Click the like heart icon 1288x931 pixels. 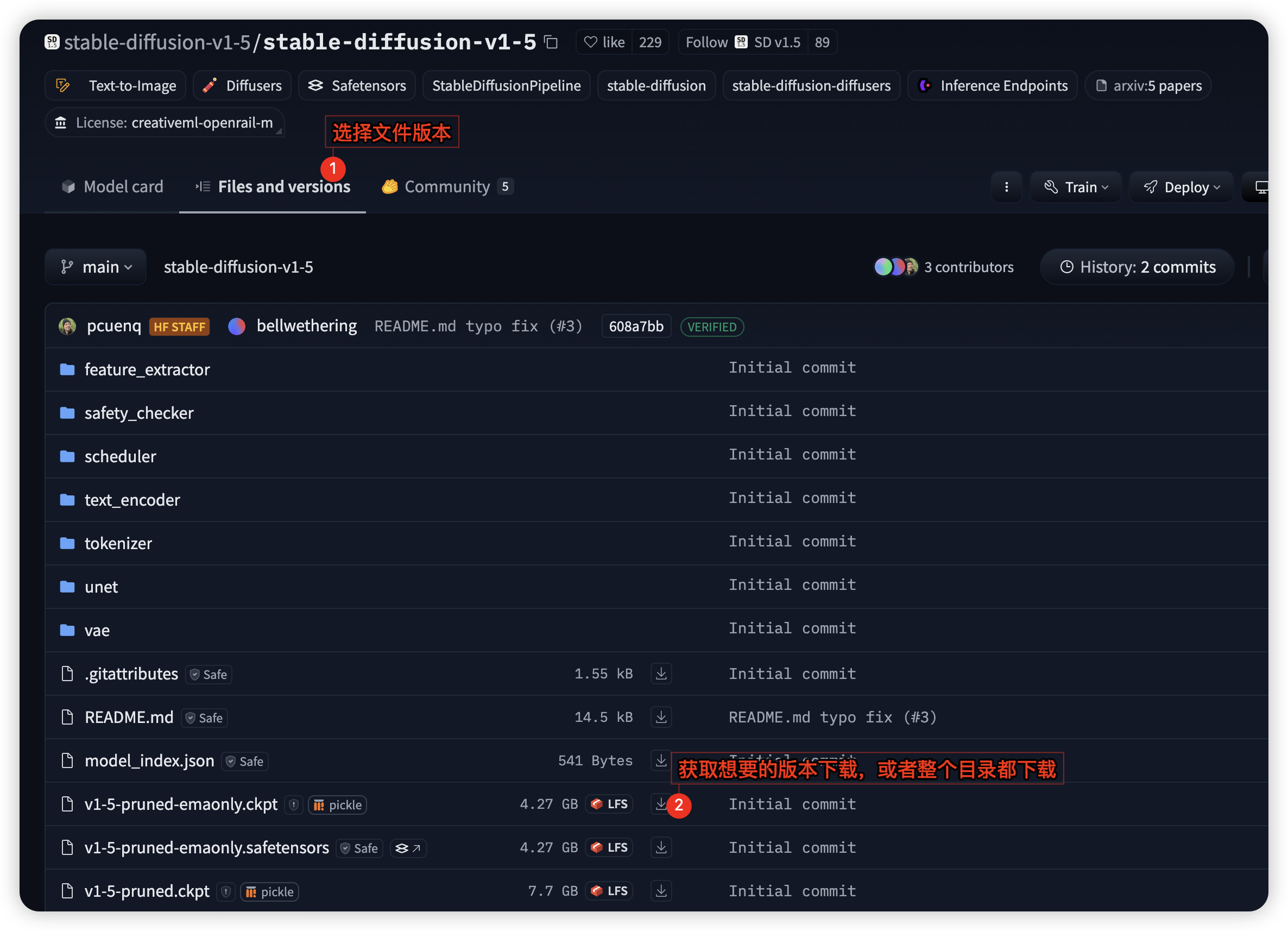(590, 41)
